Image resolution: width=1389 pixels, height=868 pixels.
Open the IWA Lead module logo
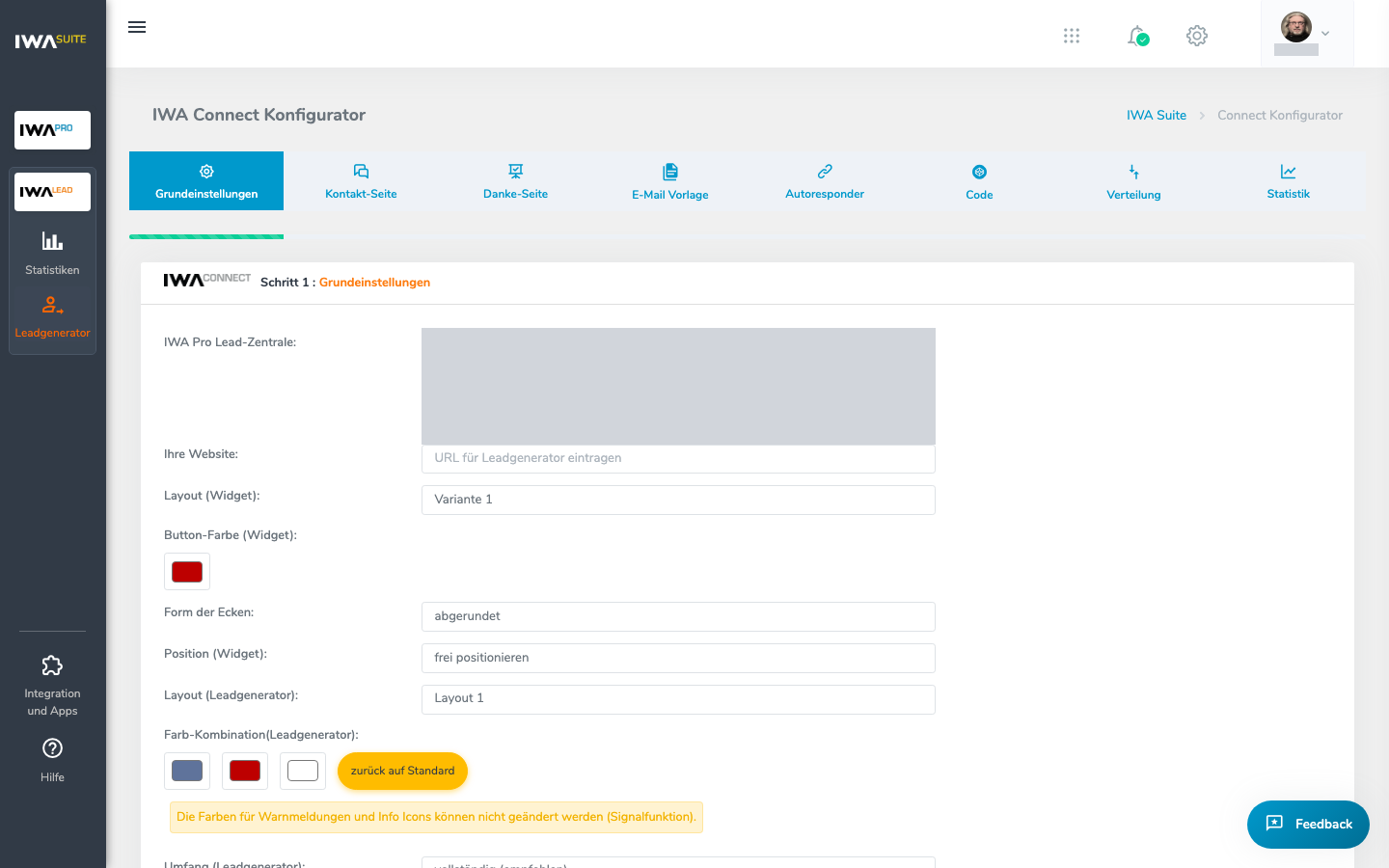pyautogui.click(x=52, y=192)
